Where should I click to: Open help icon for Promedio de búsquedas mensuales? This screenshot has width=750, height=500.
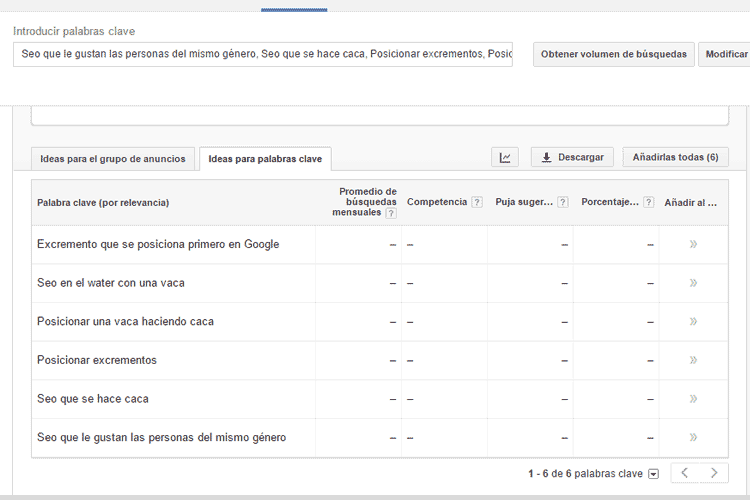click(x=391, y=213)
